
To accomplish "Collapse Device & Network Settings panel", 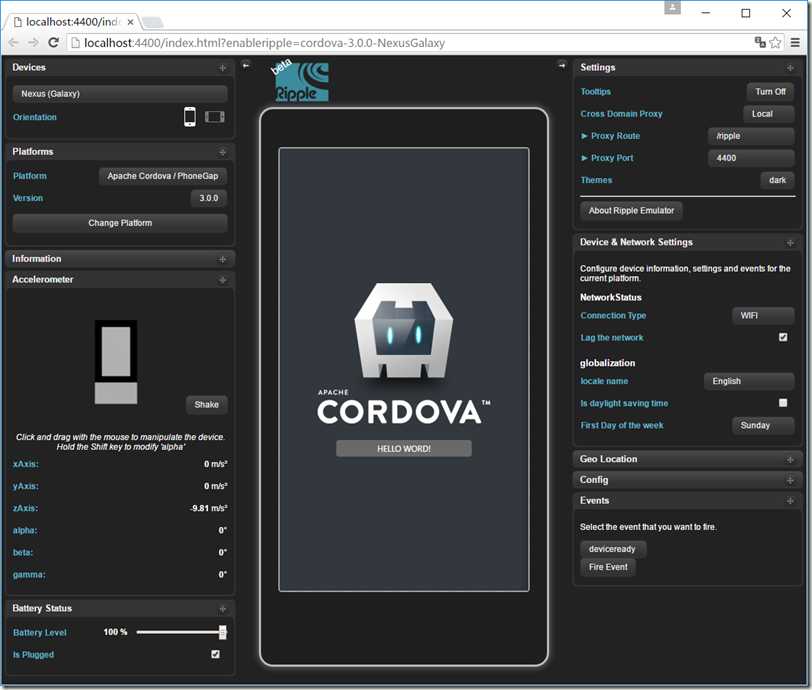I will click(790, 242).
